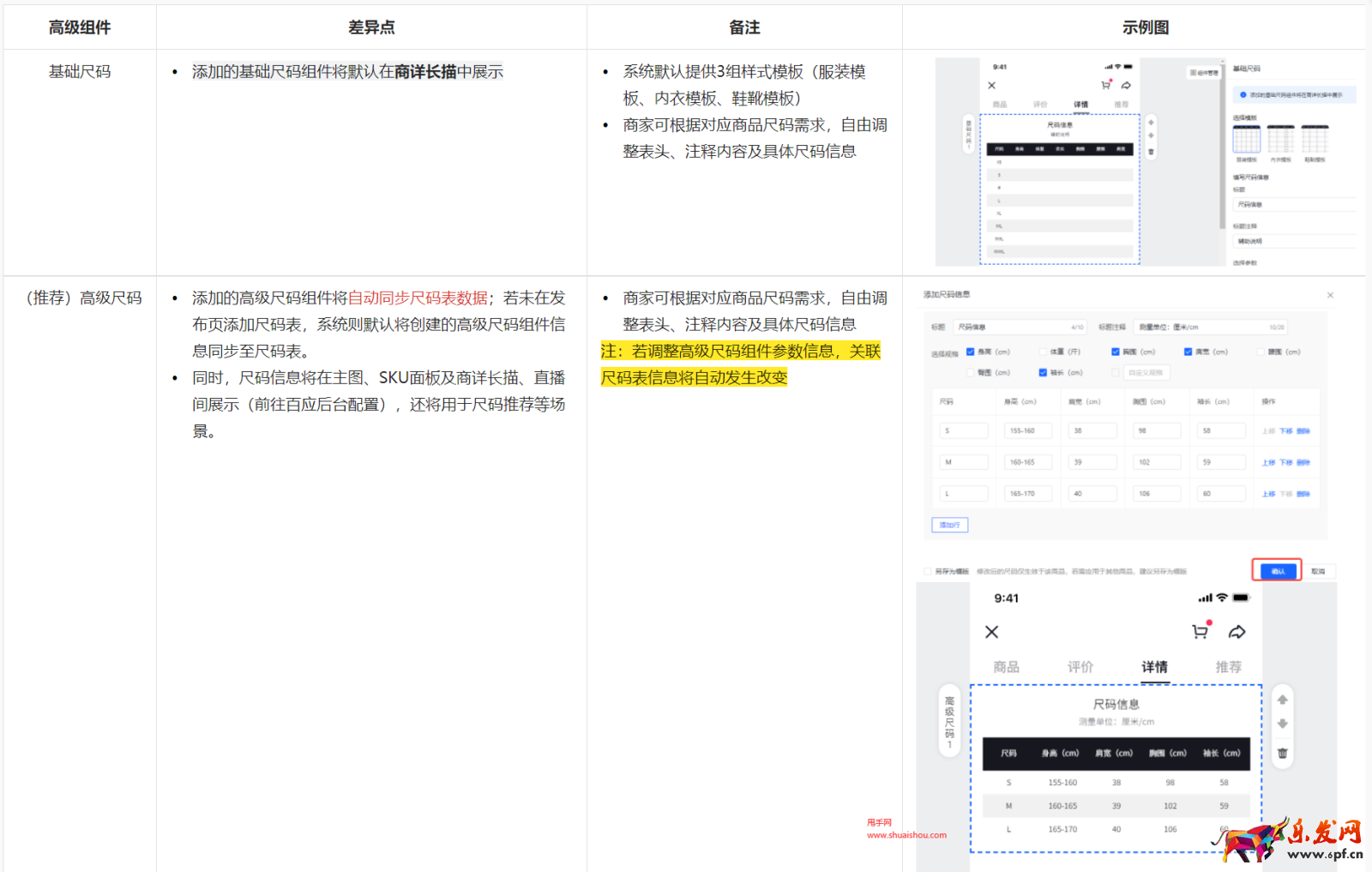Open 推荐 tab in large phone preview

tap(1228, 667)
